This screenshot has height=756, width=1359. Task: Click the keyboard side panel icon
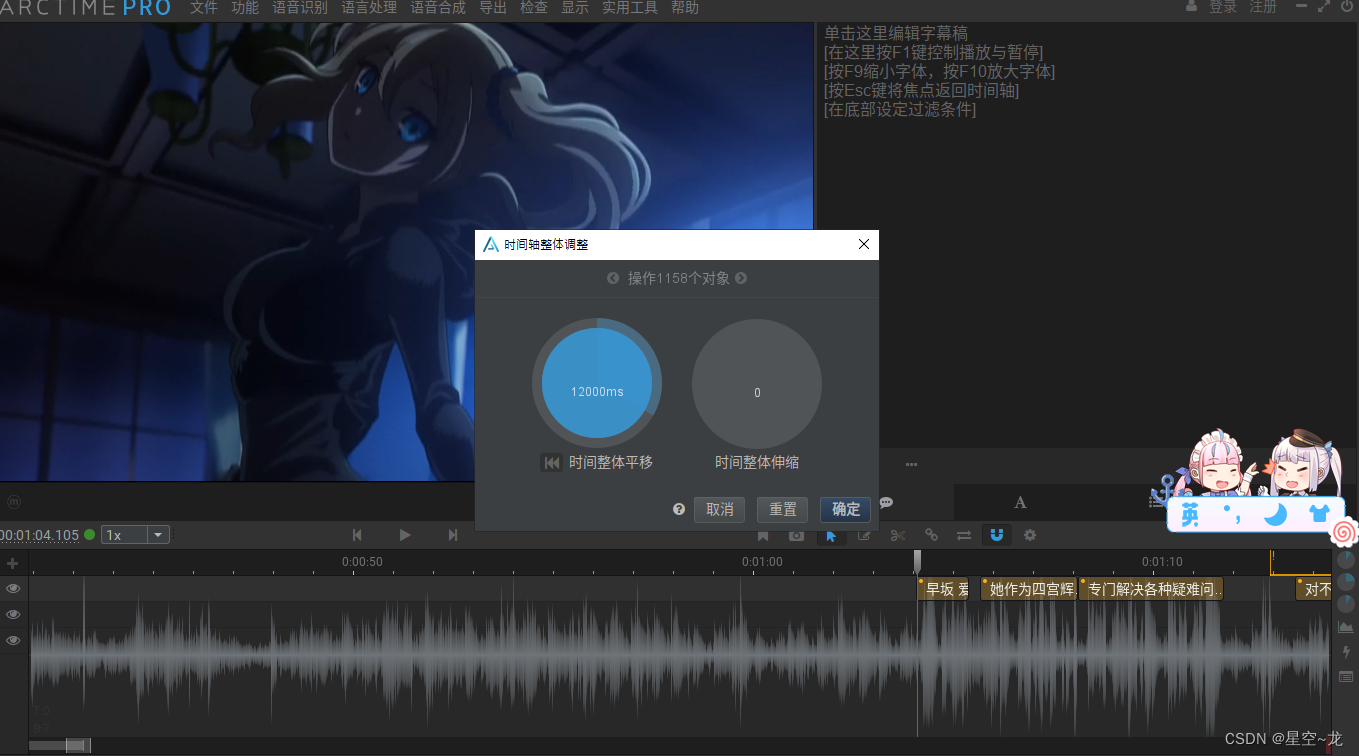1346,677
